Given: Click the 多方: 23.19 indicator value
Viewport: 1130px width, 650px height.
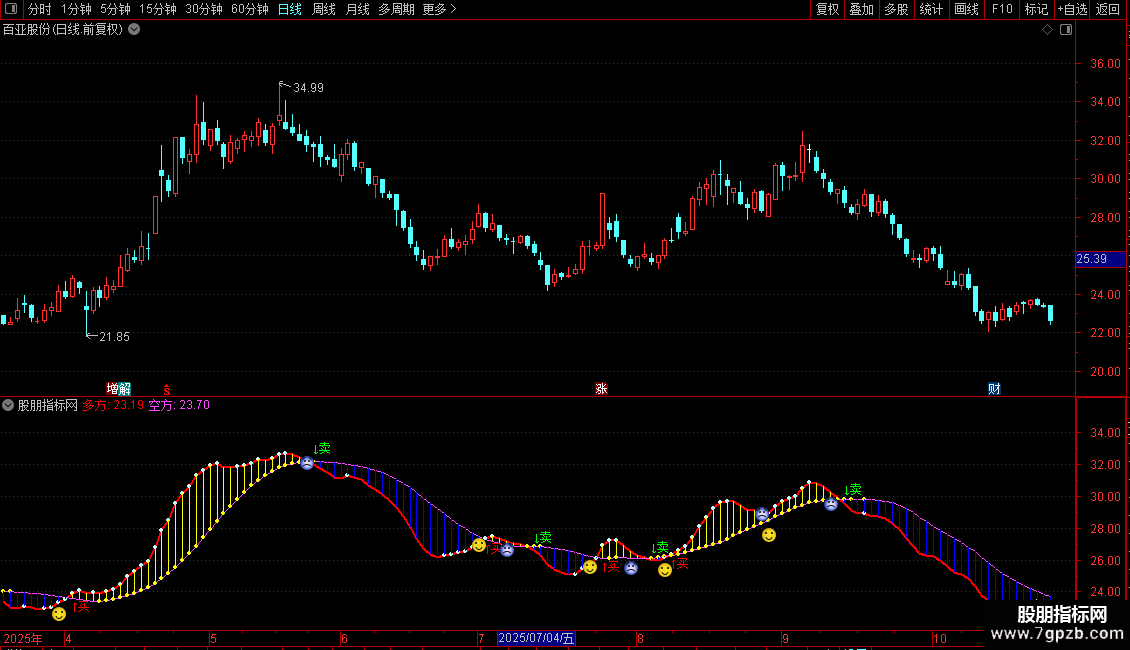Looking at the screenshot, I should [113, 406].
